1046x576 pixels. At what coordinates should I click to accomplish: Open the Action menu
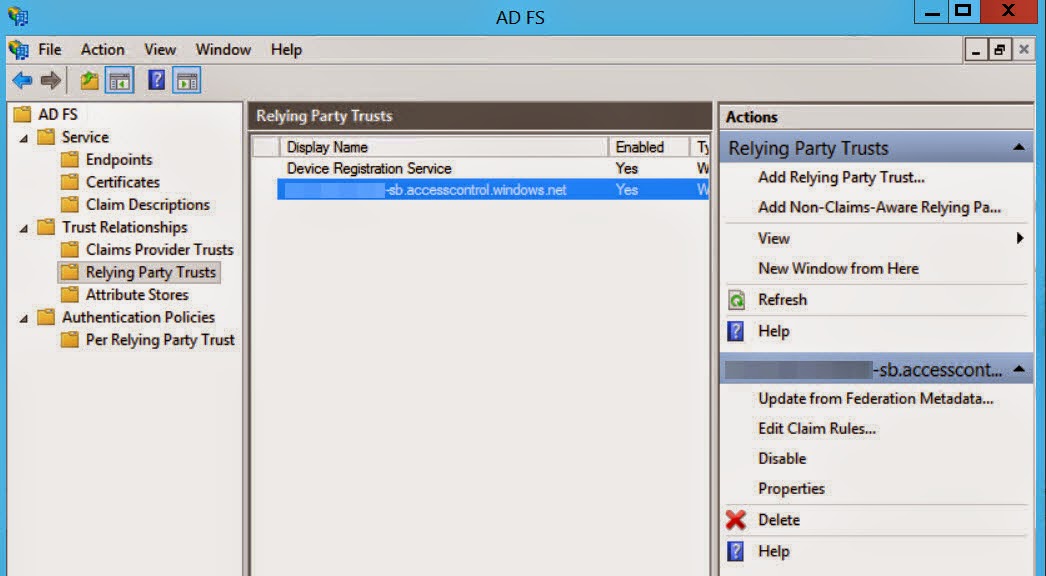(103, 50)
